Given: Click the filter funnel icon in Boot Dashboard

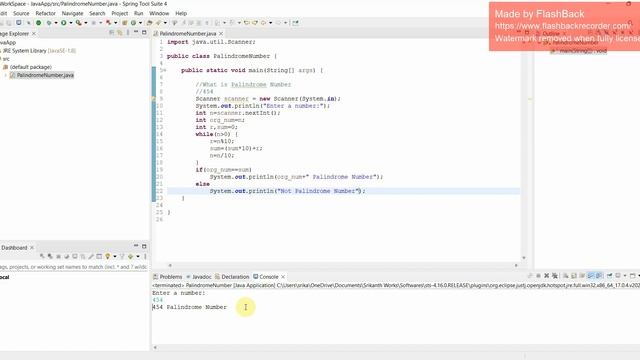Looking at the screenshot, I should coord(122,256).
